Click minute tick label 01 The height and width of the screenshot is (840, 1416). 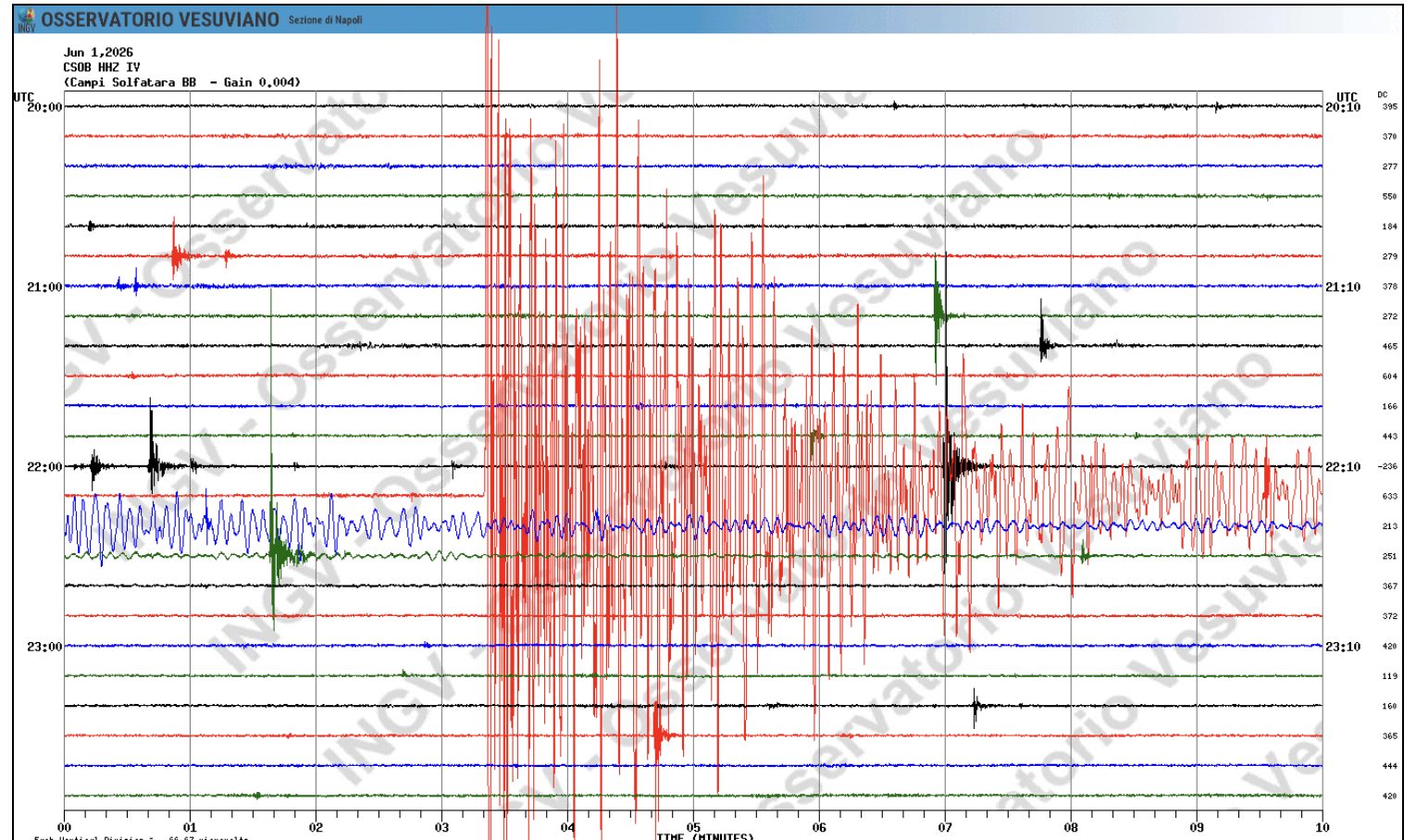[190, 827]
